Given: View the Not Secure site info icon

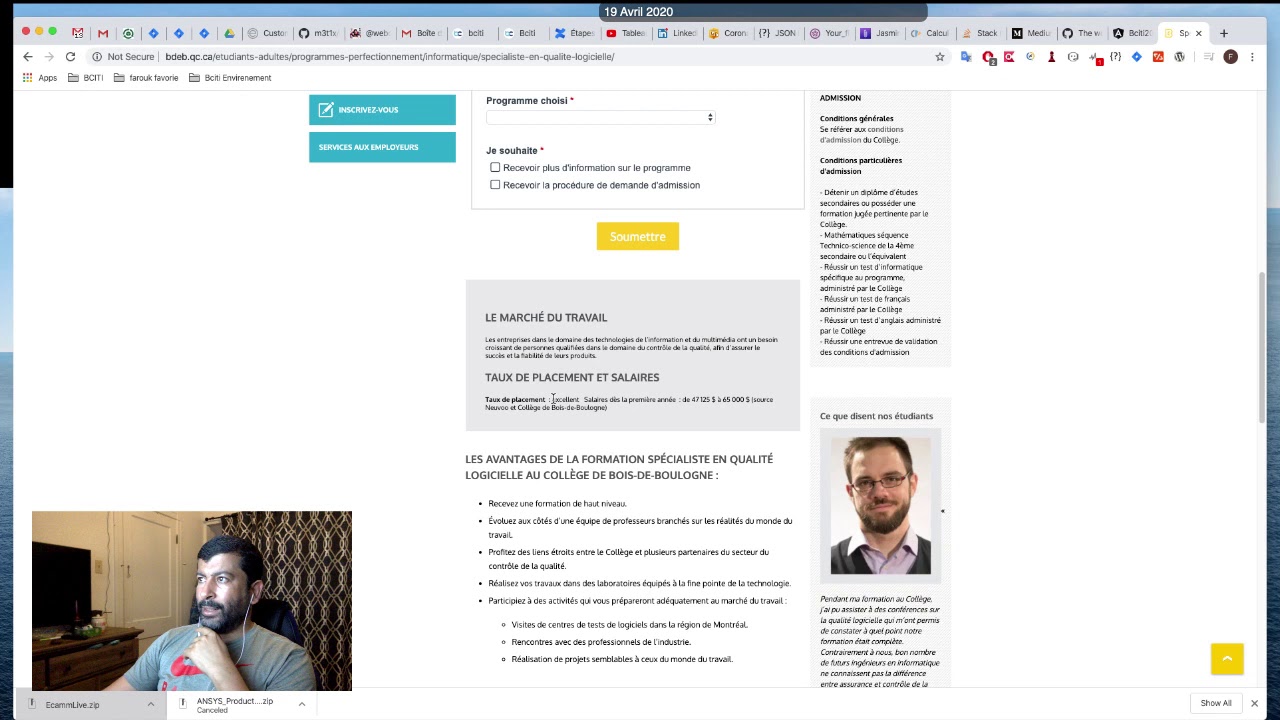Looking at the screenshot, I should 97,57.
